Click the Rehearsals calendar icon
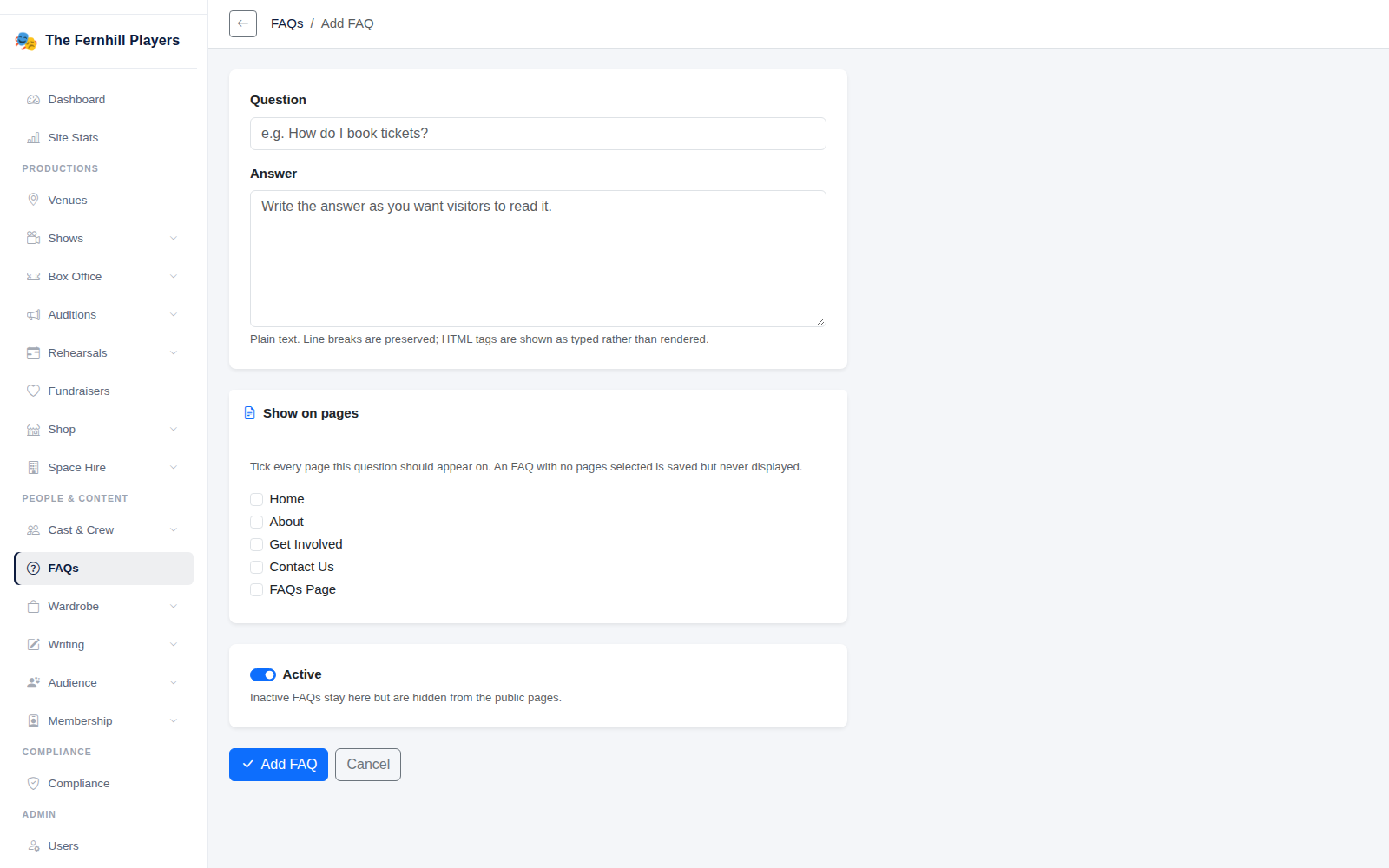 click(33, 353)
